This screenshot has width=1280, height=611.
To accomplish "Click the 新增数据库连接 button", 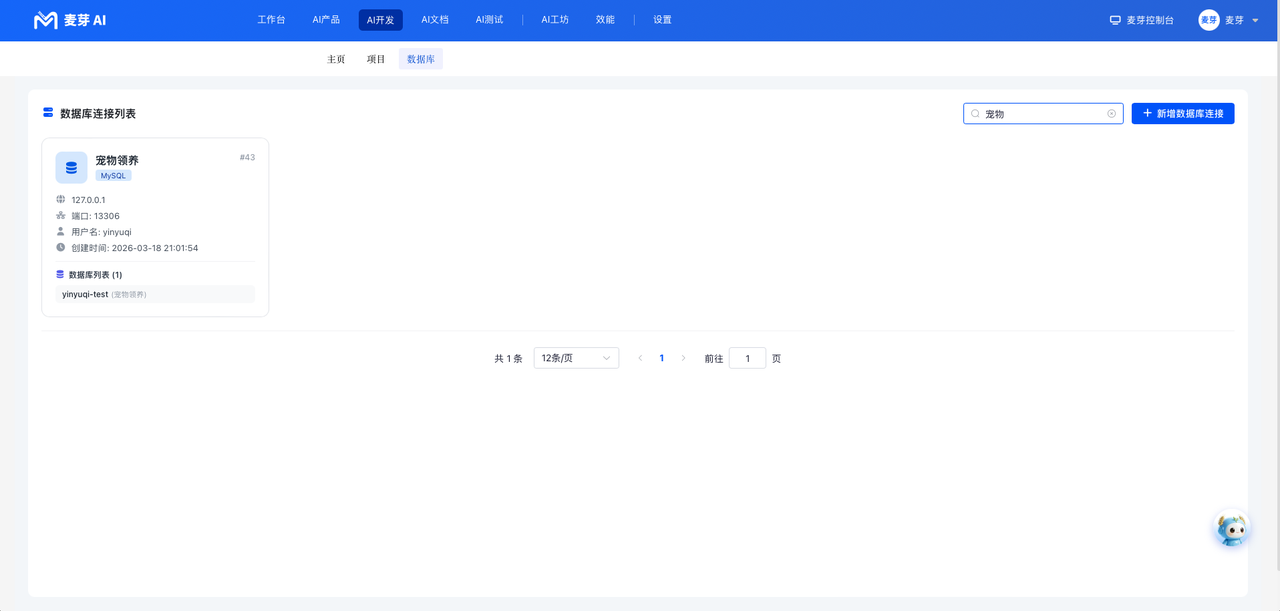I will [1183, 114].
